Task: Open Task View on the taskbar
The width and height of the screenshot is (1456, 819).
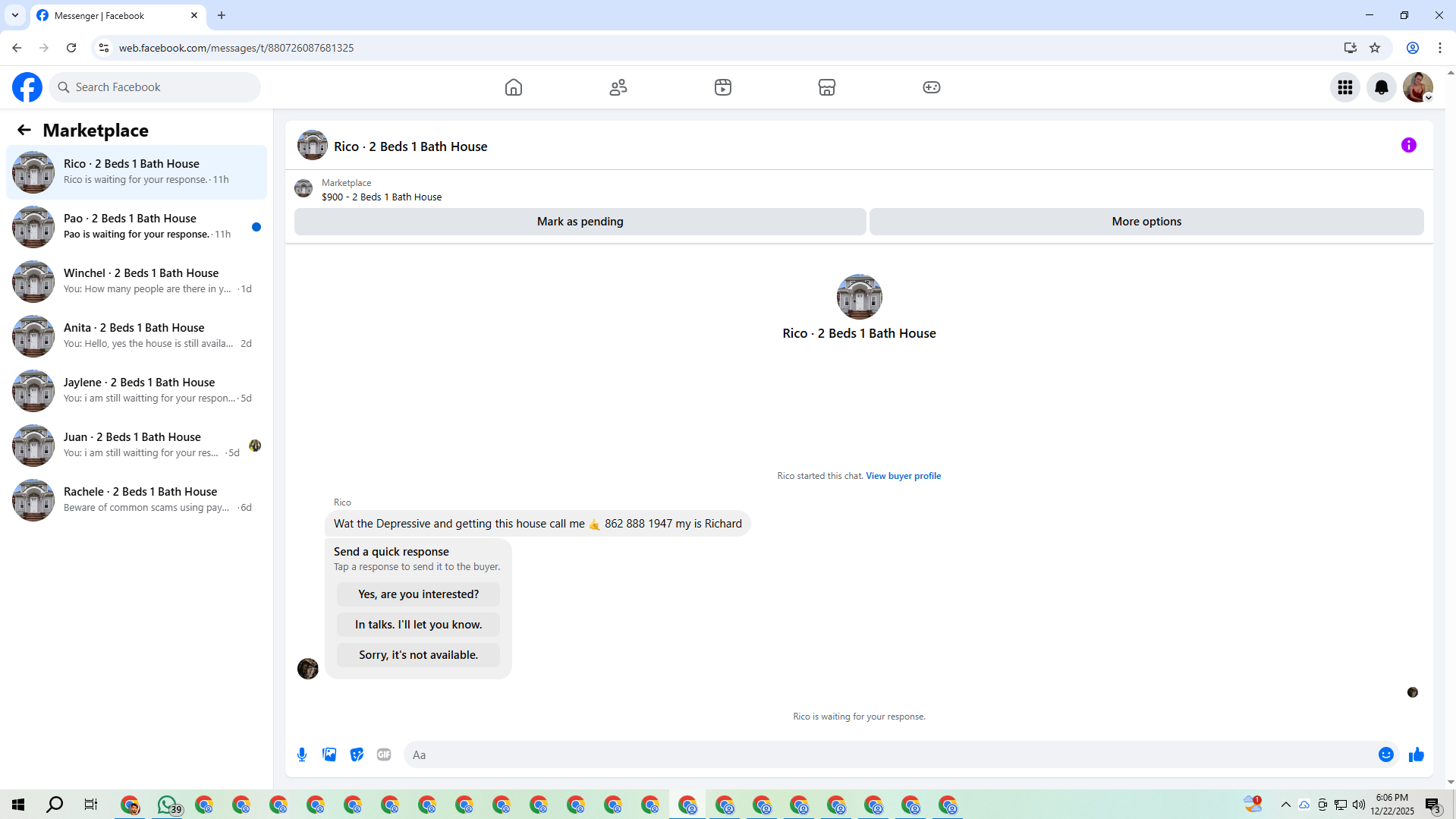Action: 91,805
